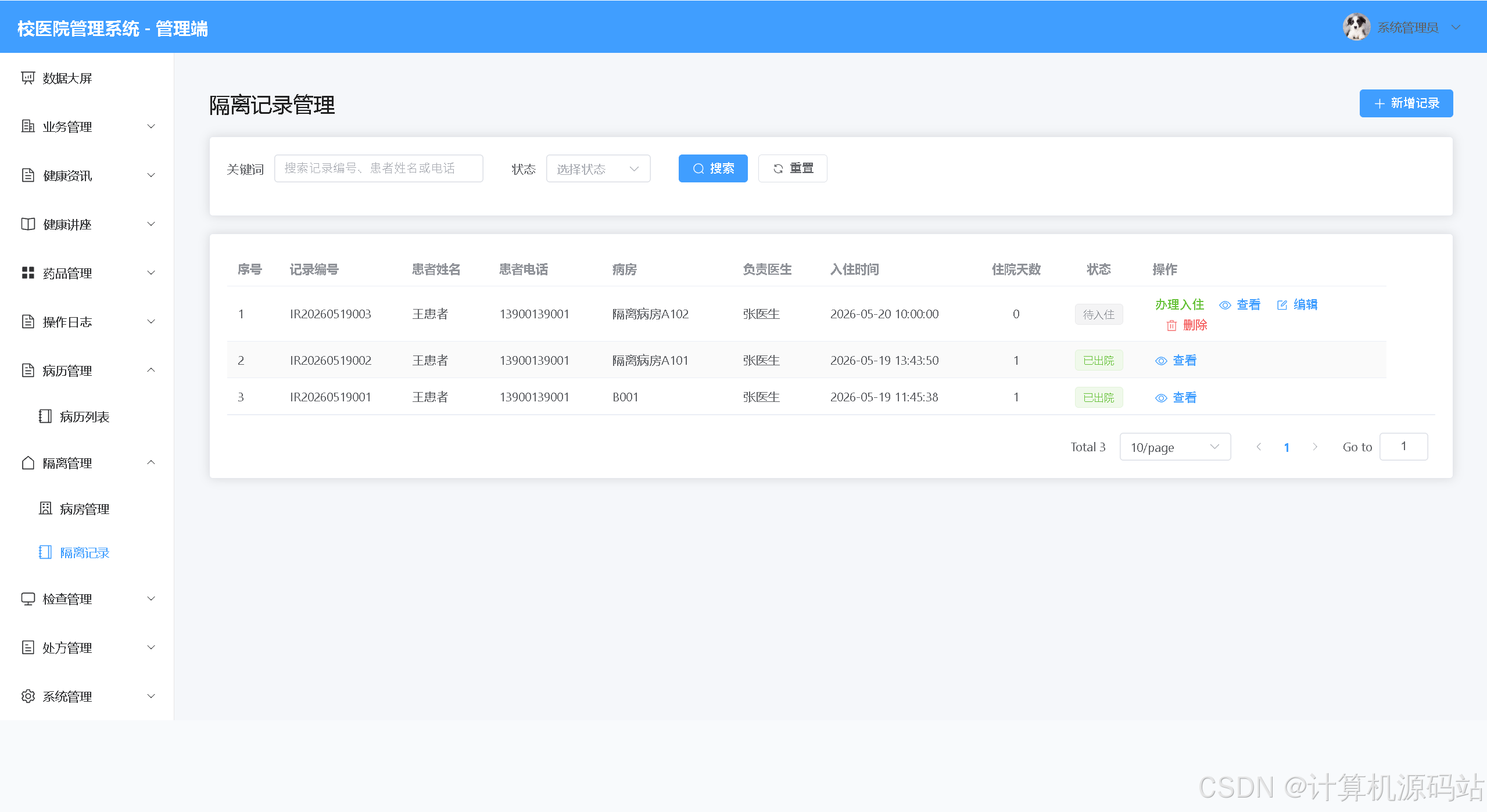Expand 检查管理 menu chevron
Viewport: 1487px width, 812px height.
pos(151,598)
